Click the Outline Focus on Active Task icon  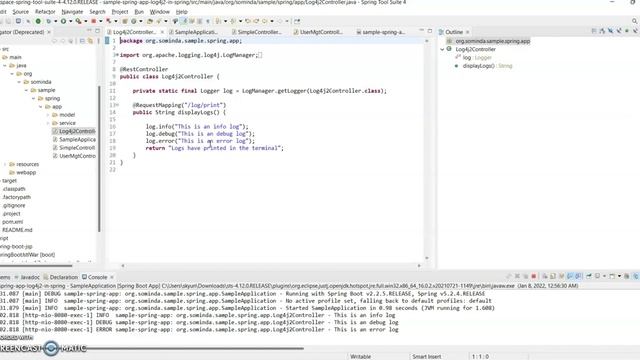[594, 31]
